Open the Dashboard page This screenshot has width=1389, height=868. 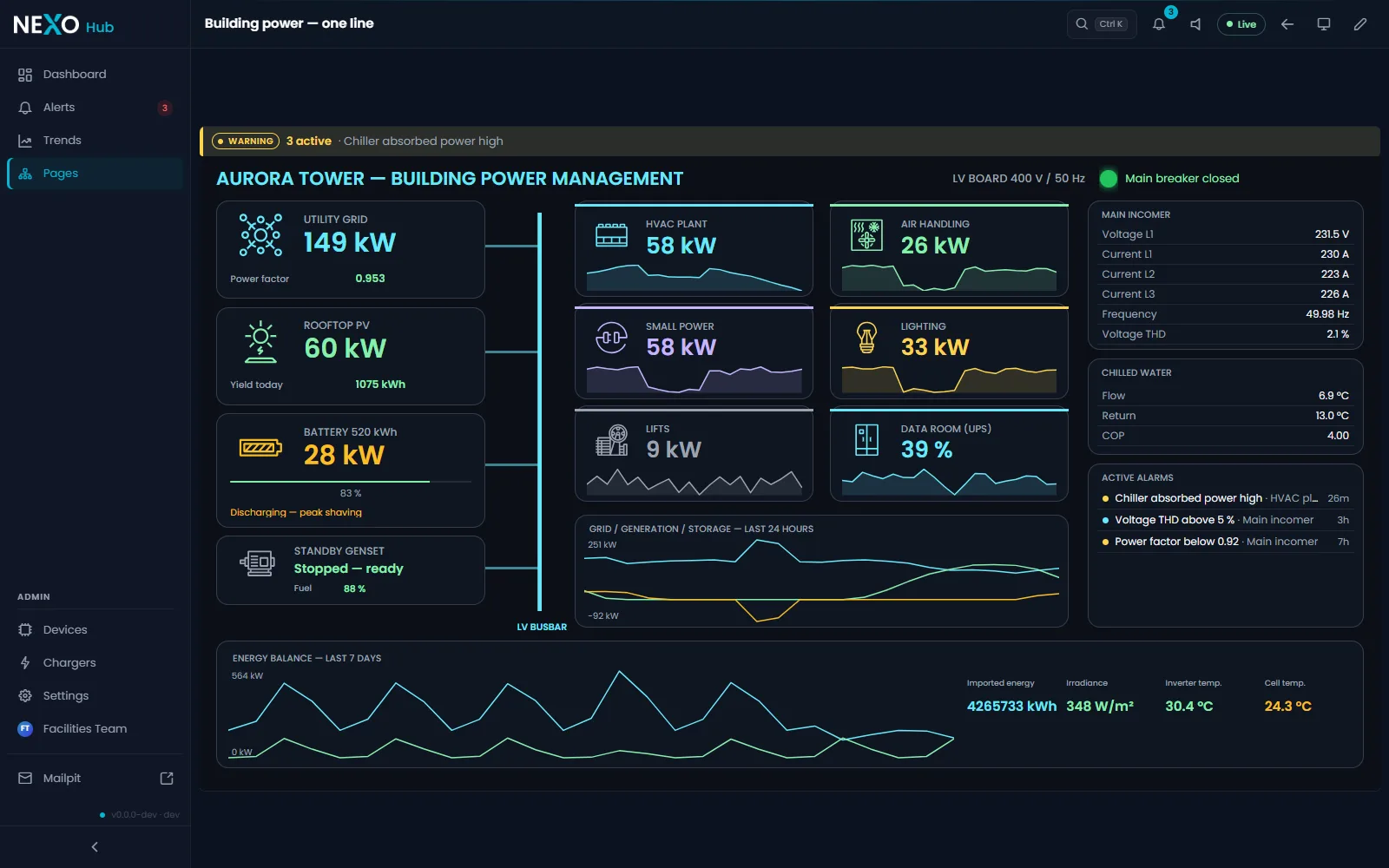coord(95,75)
